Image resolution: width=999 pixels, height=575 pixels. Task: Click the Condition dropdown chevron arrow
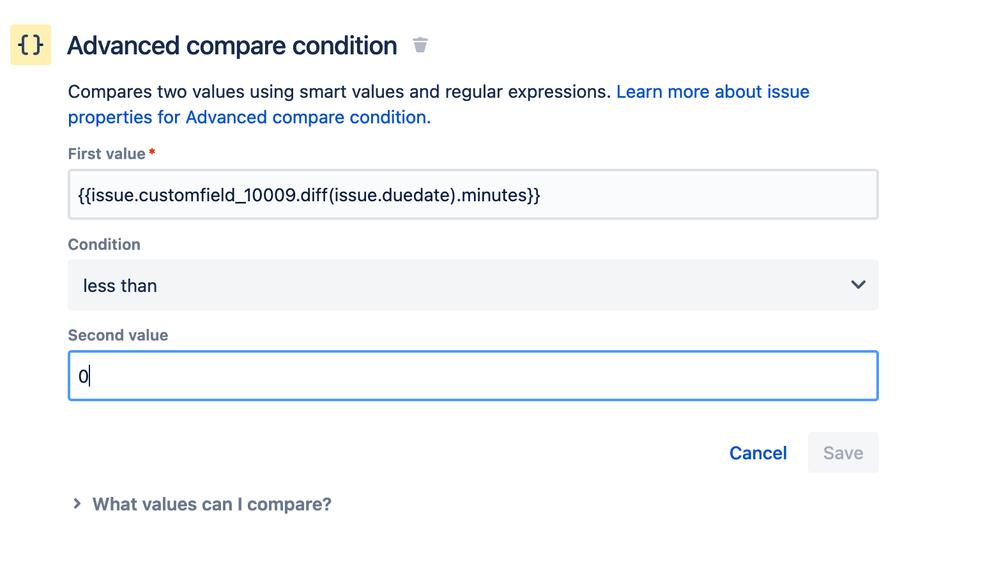(857, 285)
